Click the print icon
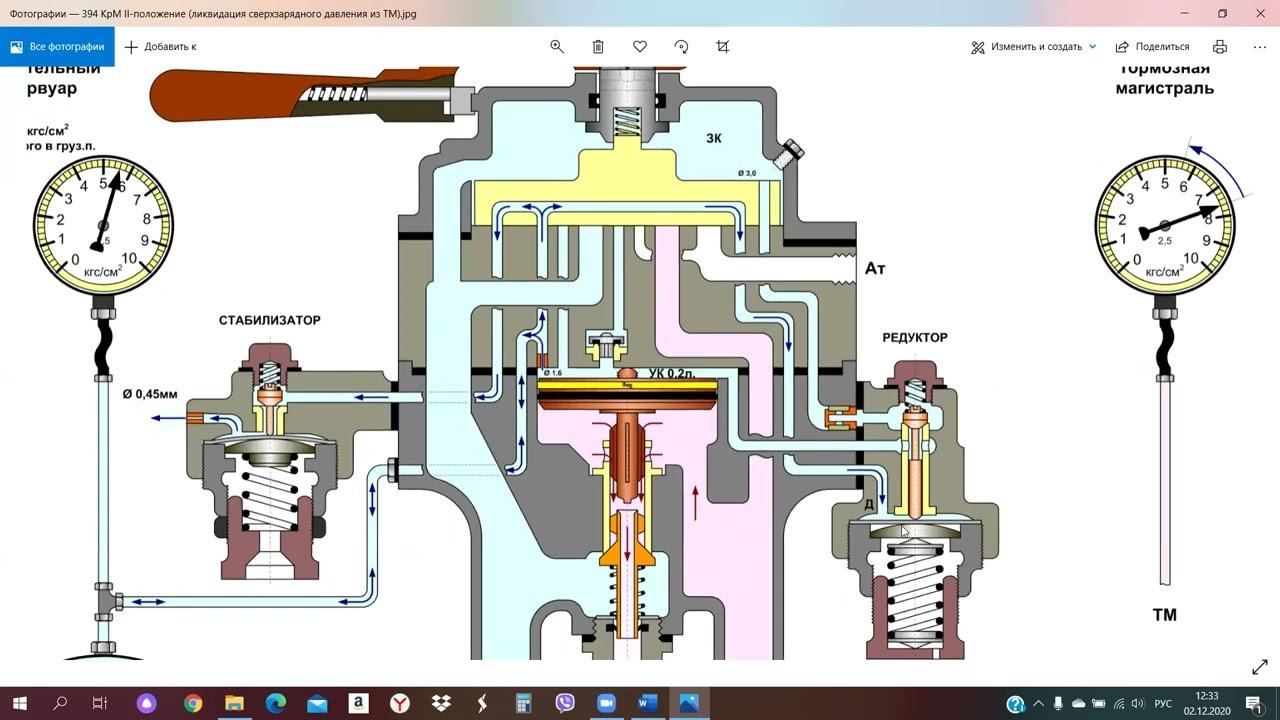This screenshot has width=1280, height=720. click(x=1219, y=47)
